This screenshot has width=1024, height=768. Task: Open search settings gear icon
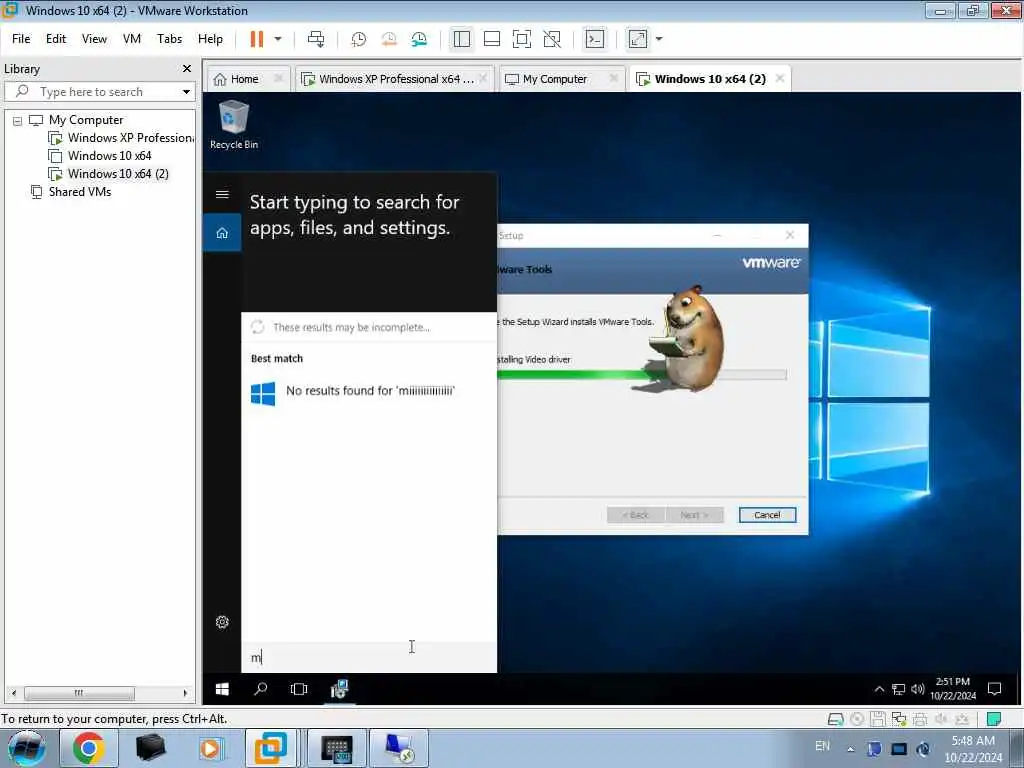(x=222, y=622)
